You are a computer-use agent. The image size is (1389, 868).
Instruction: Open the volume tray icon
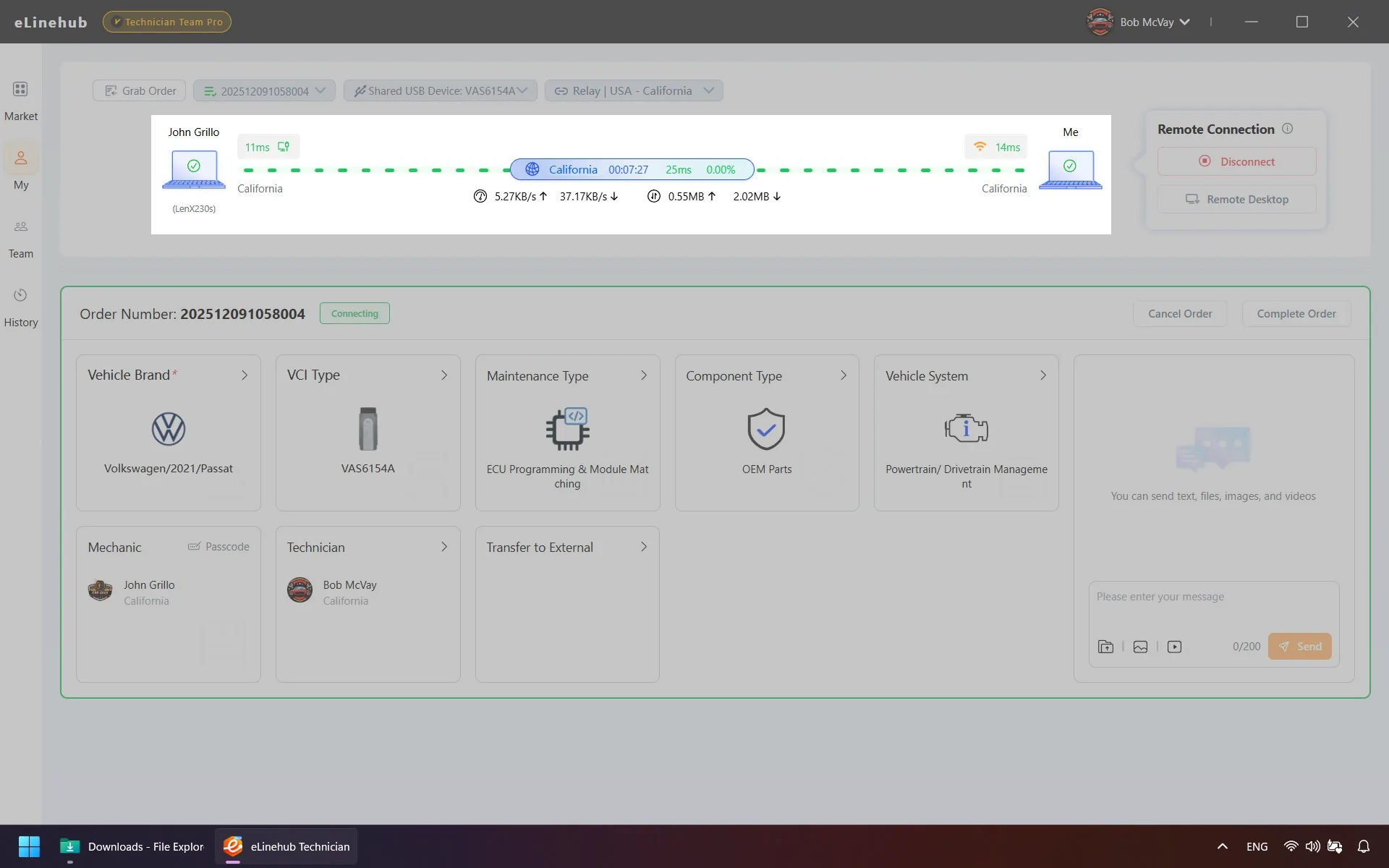[1312, 846]
